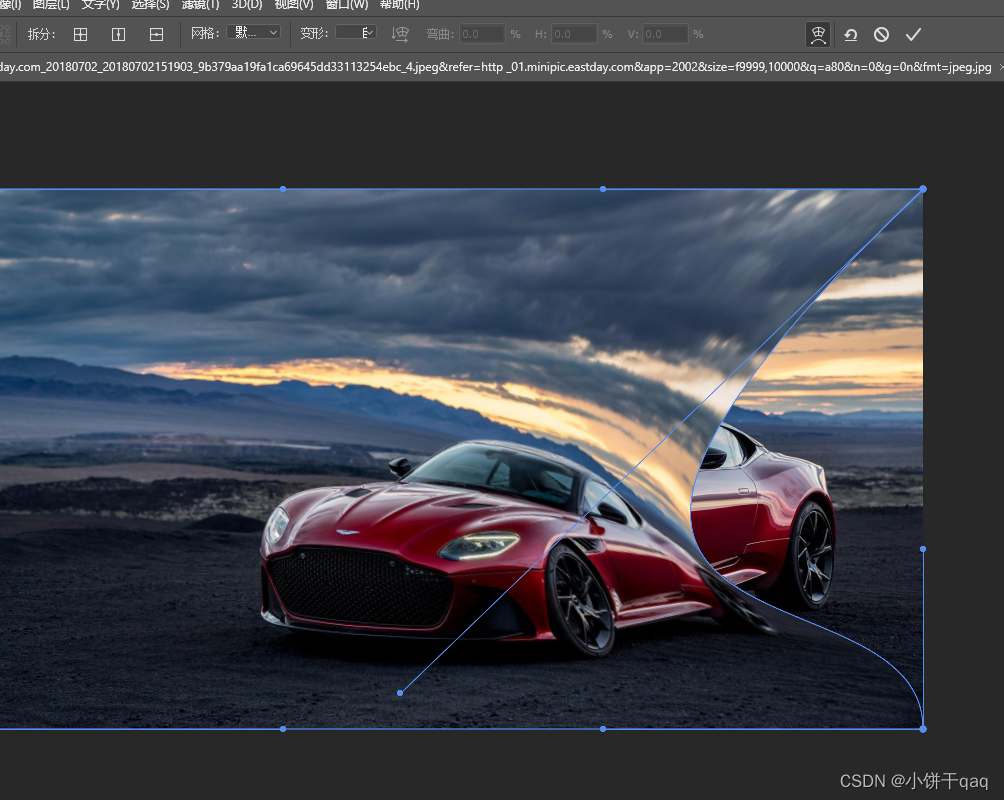The height and width of the screenshot is (800, 1004).
Task: Click the warp point on the right edge
Action: tap(923, 549)
